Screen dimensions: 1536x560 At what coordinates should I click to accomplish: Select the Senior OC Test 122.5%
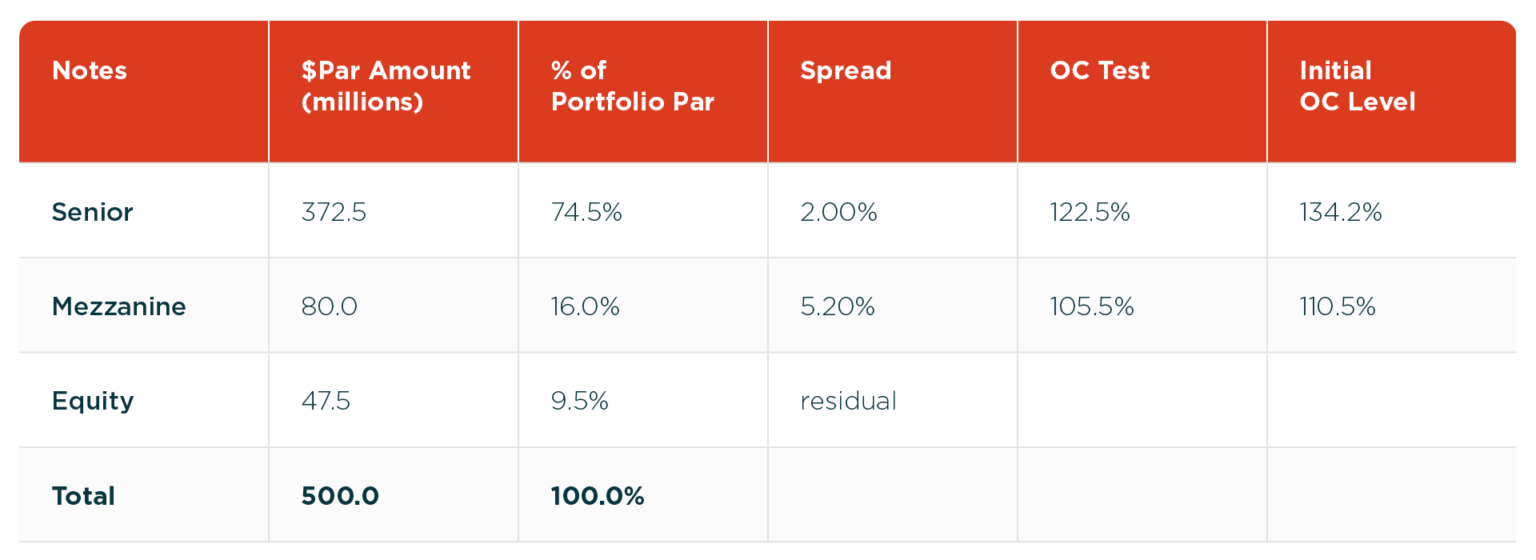1089,212
